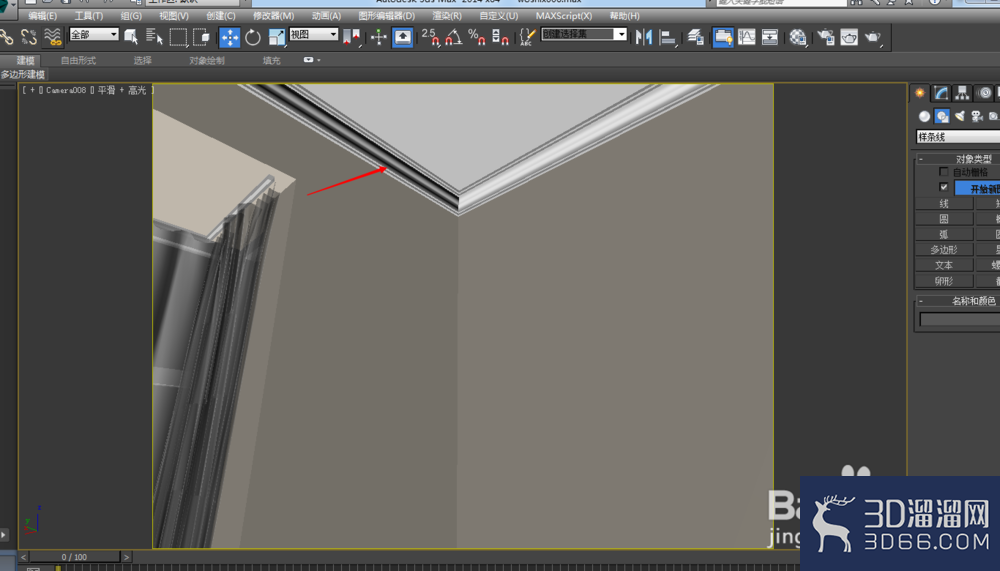The image size is (1000, 571).
Task: Click the Unlink Selection chain icon
Action: coord(29,37)
